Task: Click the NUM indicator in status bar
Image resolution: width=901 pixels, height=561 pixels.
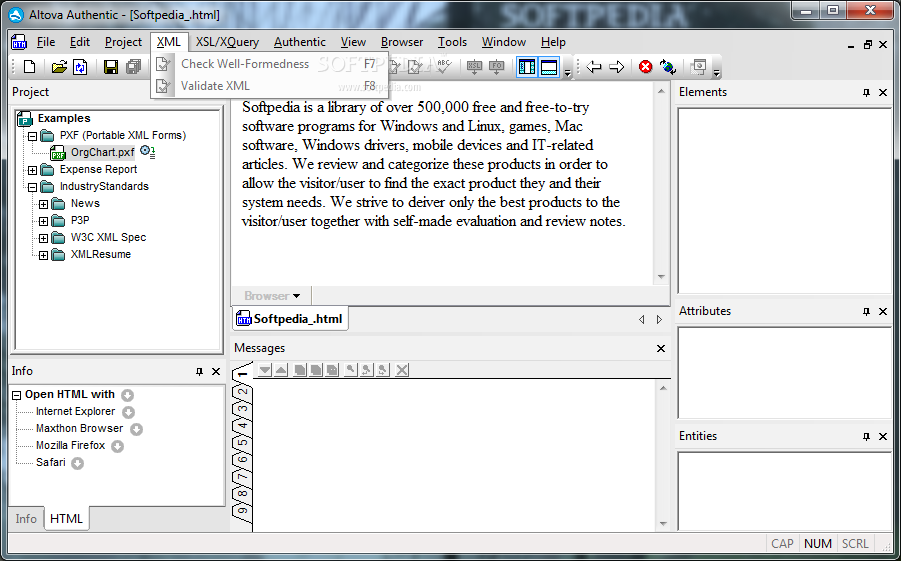Action: [818, 544]
